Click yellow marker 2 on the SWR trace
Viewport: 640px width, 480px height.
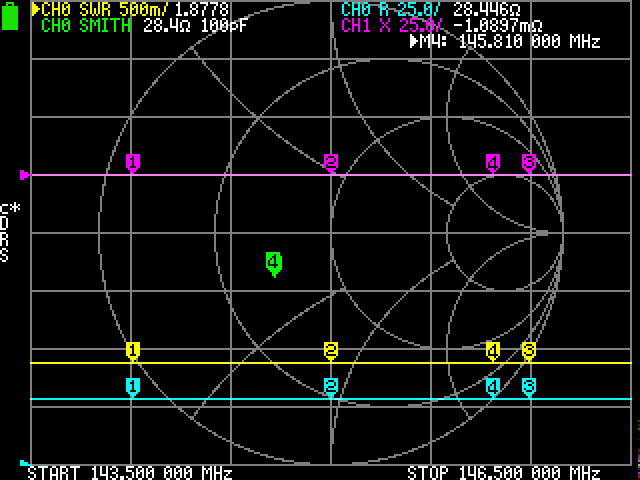(x=331, y=350)
